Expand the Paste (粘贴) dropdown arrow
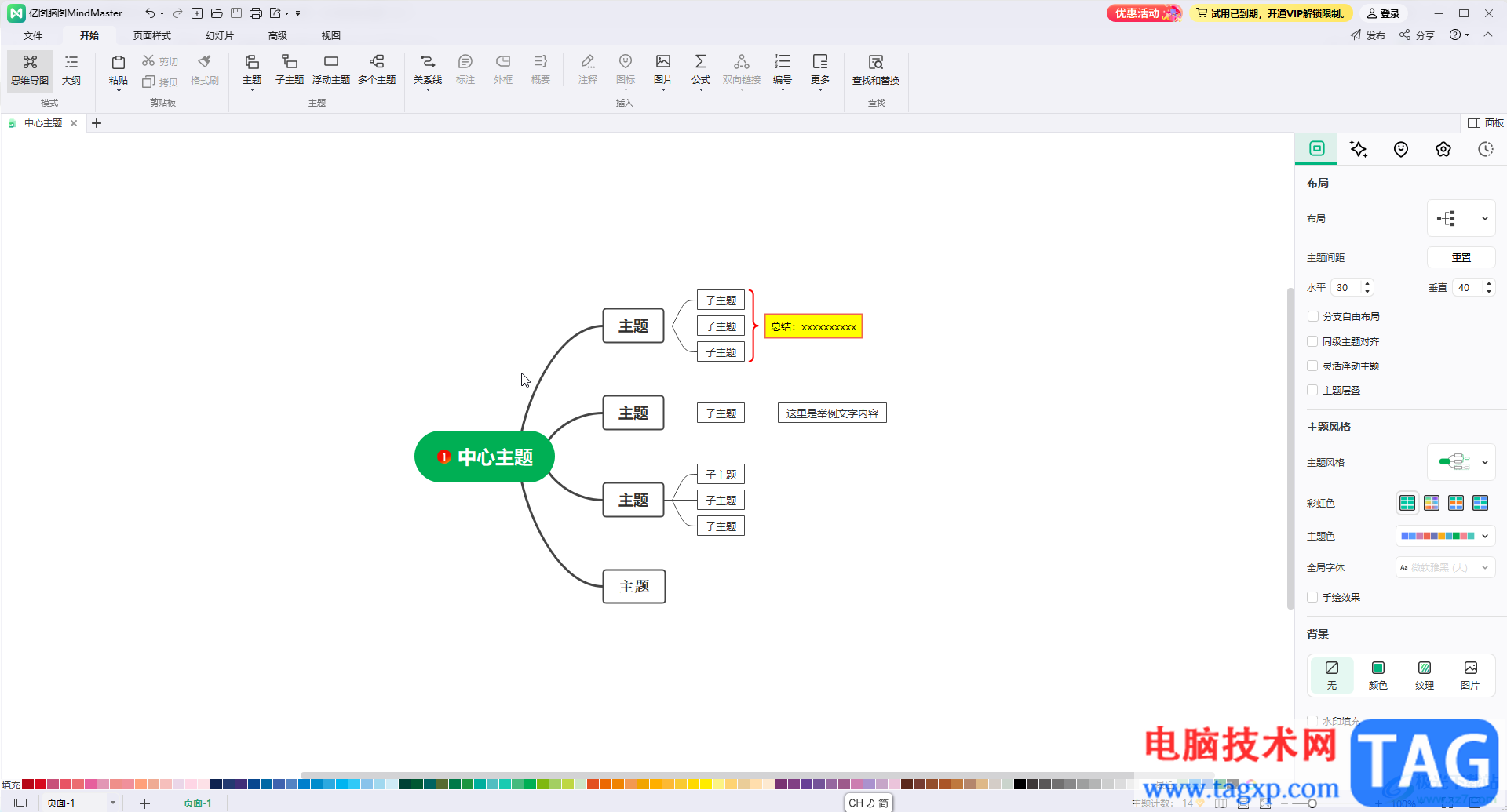Image resolution: width=1507 pixels, height=812 pixels. [119, 90]
